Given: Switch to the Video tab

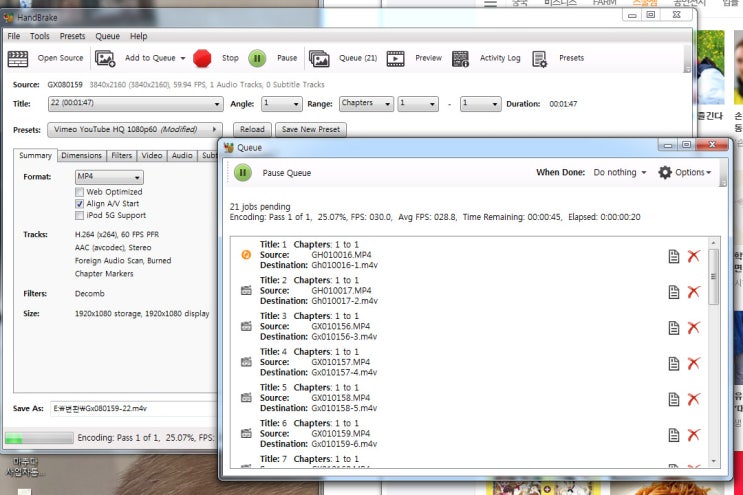Looking at the screenshot, I should pyautogui.click(x=152, y=156).
